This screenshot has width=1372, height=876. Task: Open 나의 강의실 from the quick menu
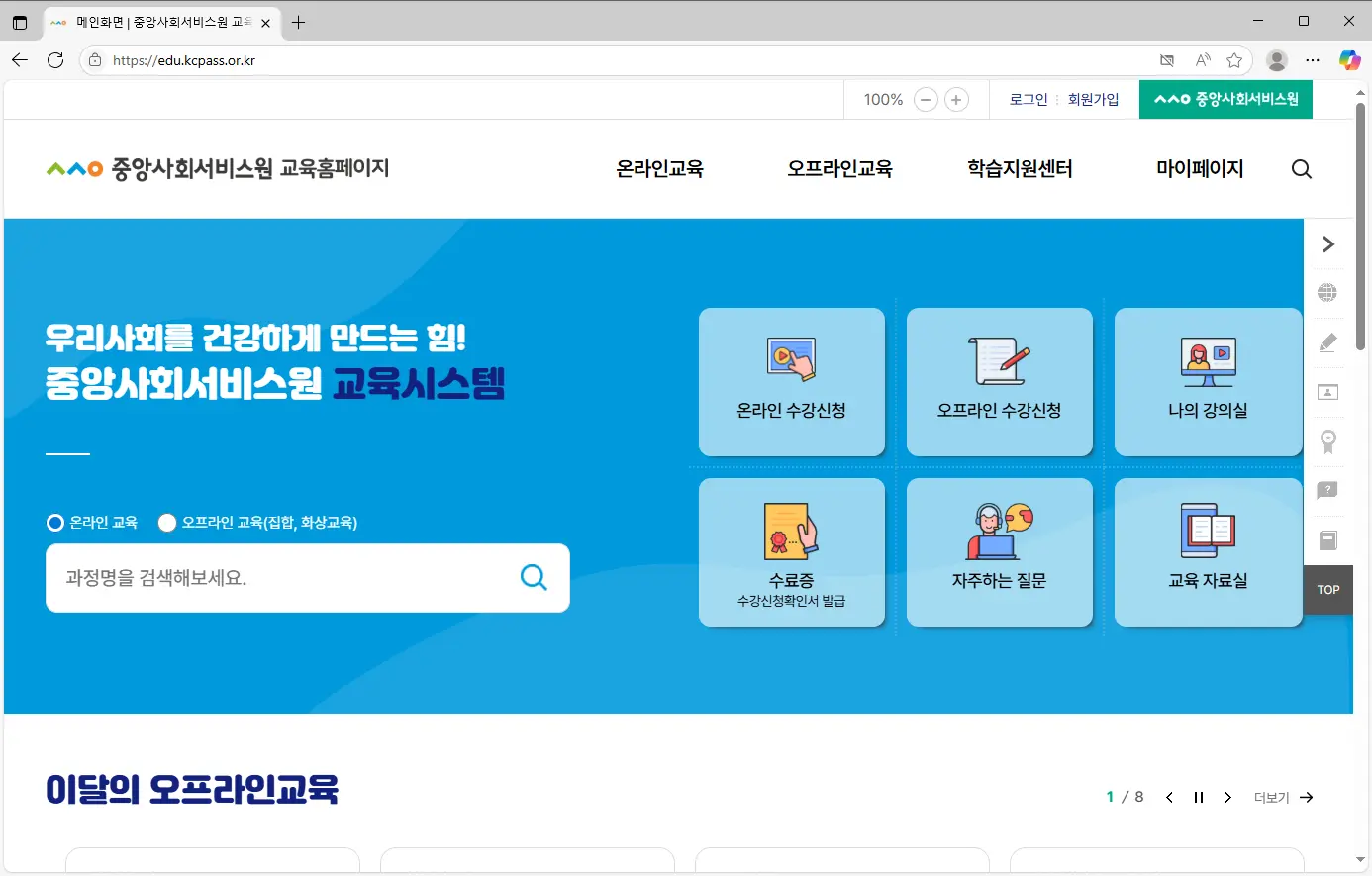coord(1208,382)
